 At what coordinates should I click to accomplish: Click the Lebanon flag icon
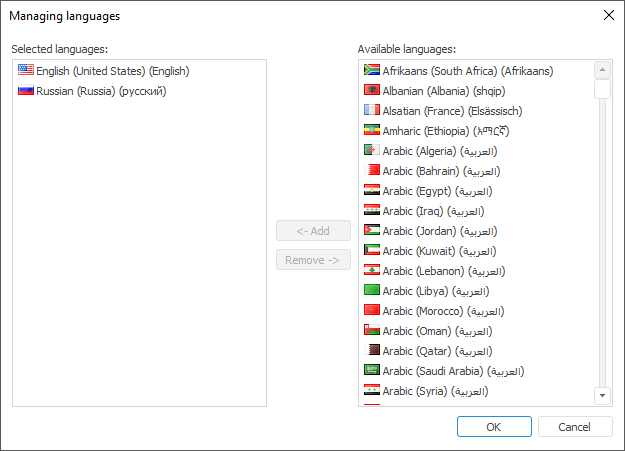(x=371, y=271)
